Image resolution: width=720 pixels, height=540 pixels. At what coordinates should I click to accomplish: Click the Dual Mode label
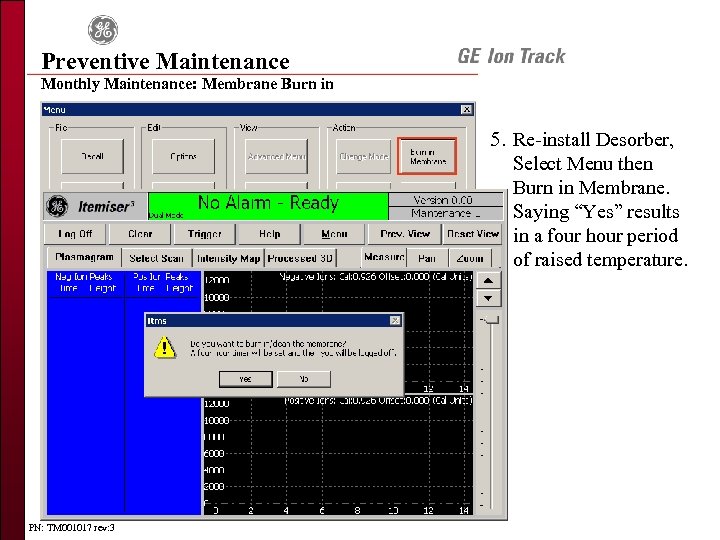click(x=166, y=215)
